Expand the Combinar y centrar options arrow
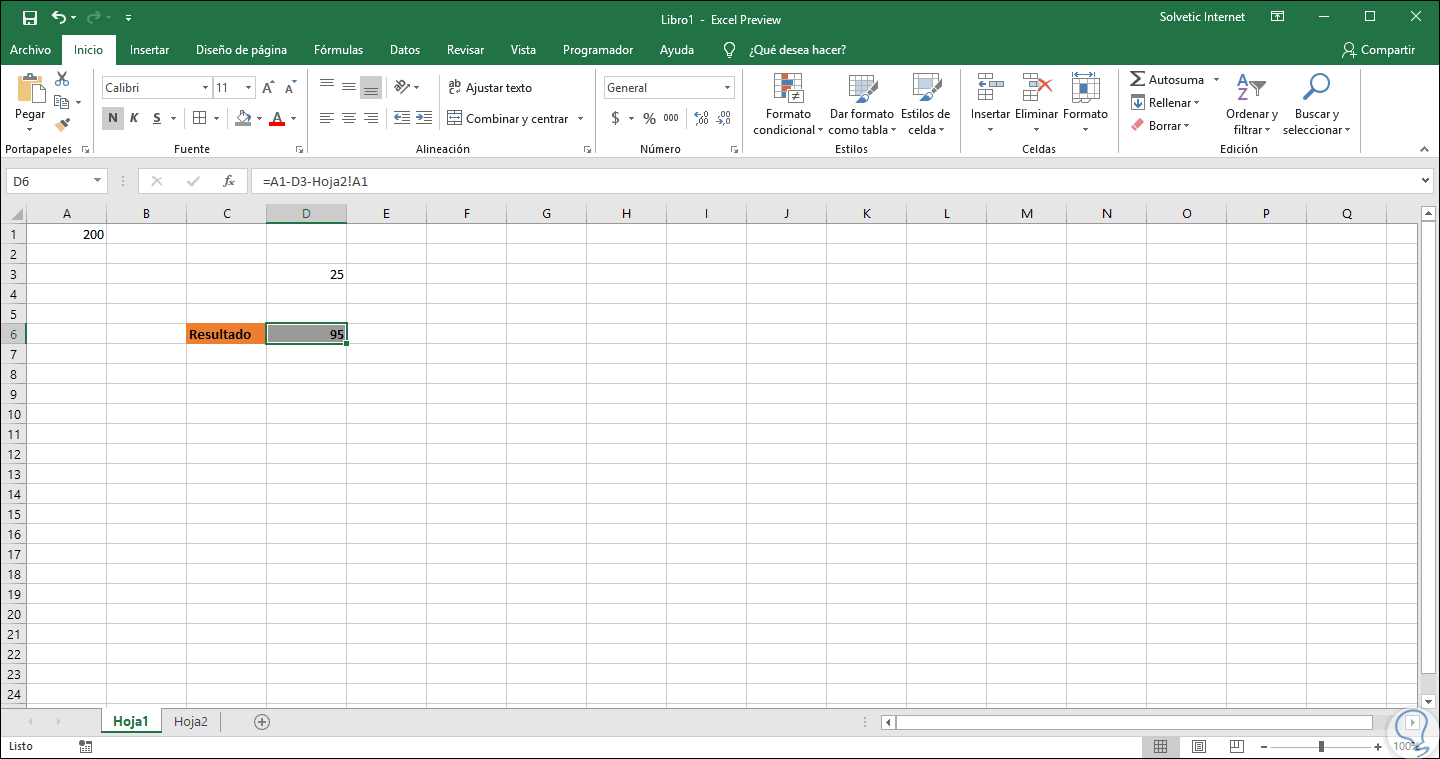Image resolution: width=1440 pixels, height=759 pixels. pyautogui.click(x=580, y=118)
